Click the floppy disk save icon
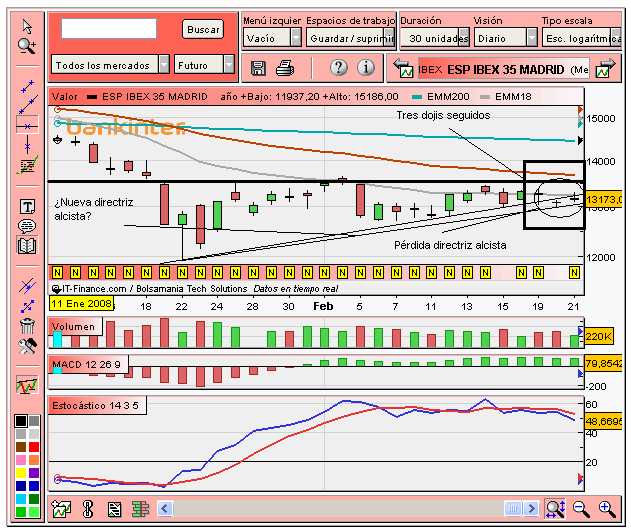The image size is (631, 530). 258,68
